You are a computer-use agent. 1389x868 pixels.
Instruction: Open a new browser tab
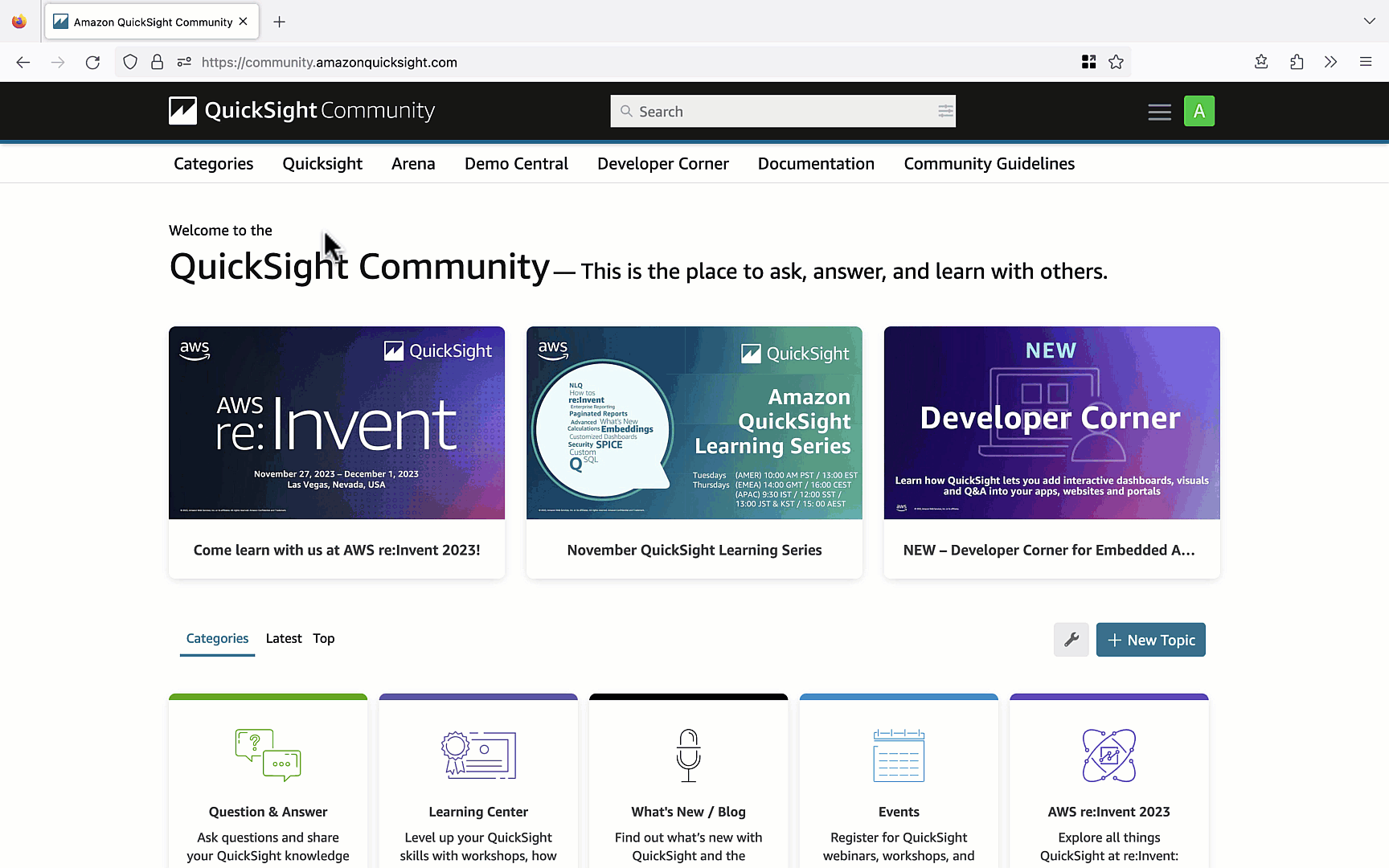pyautogui.click(x=279, y=22)
